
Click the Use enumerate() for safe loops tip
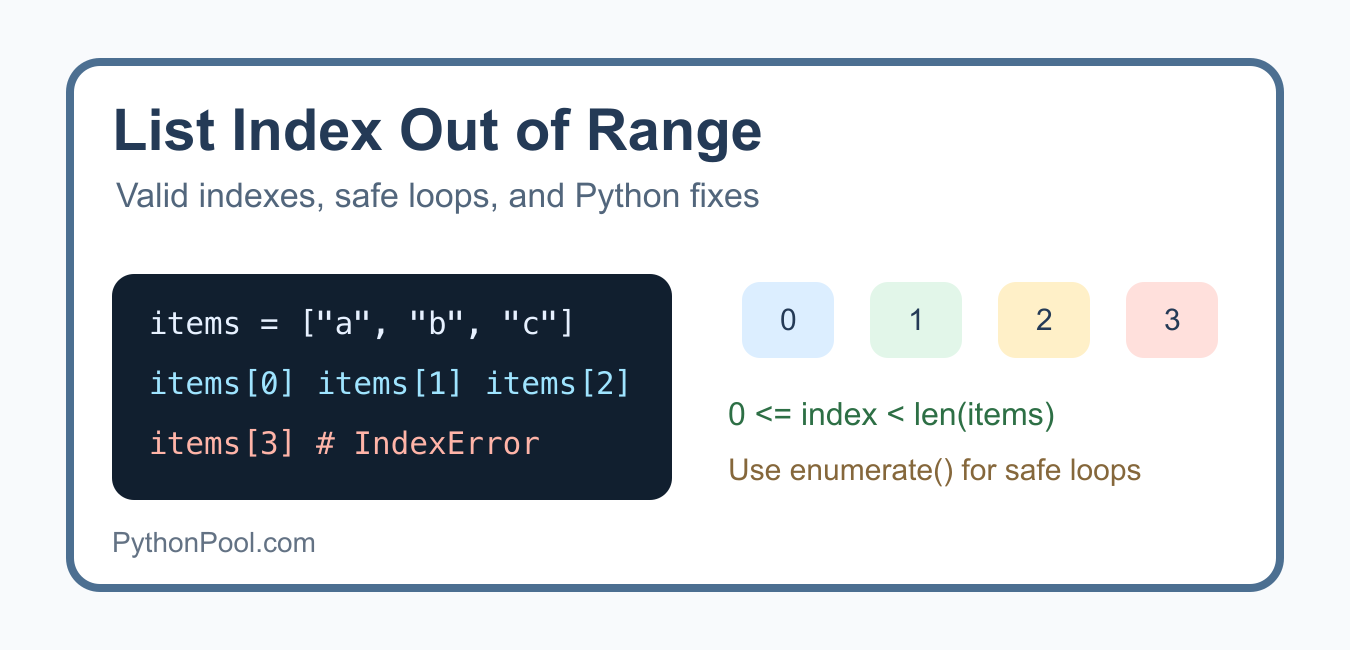(935, 469)
